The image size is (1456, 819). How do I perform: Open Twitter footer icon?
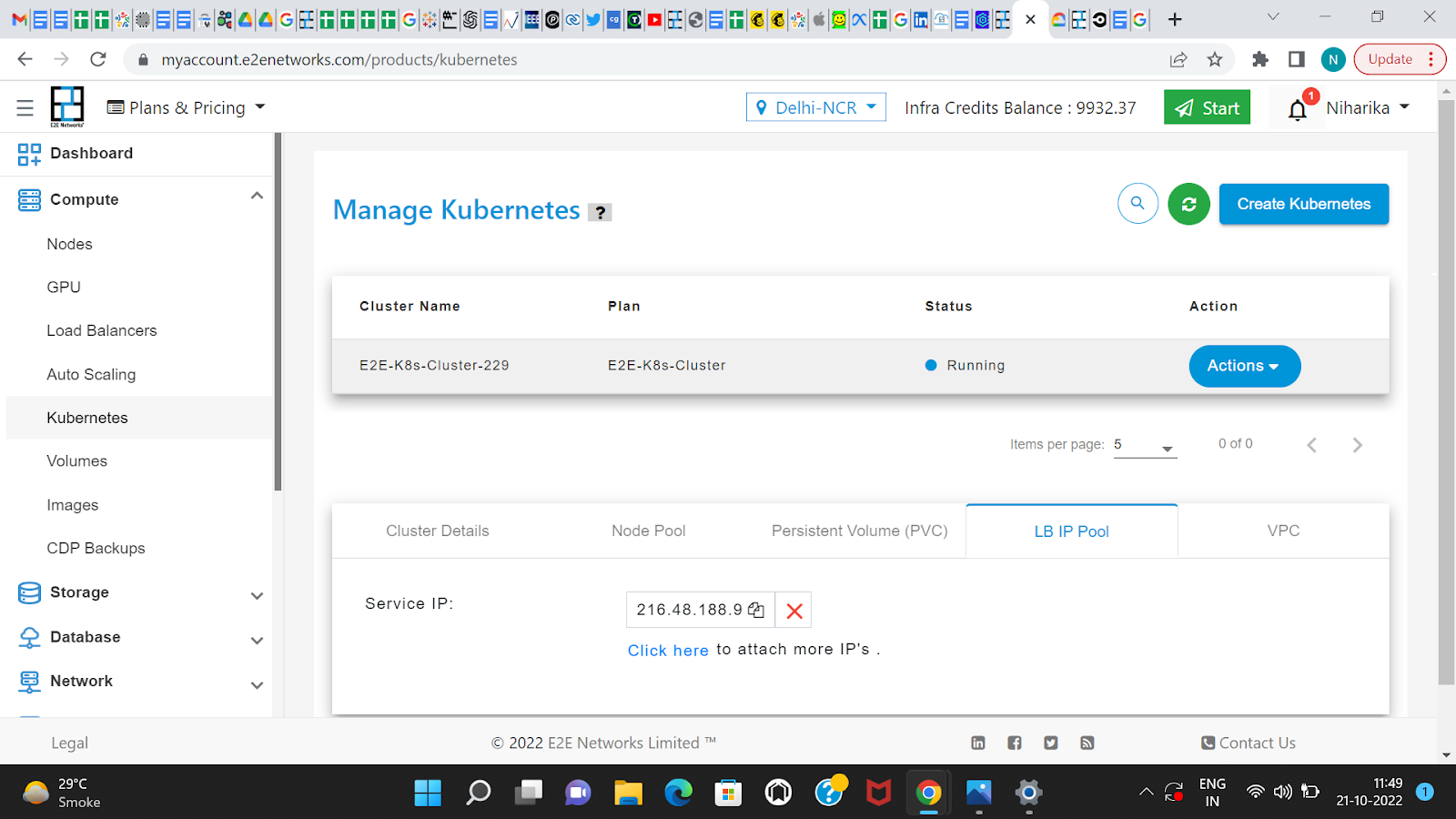1051,743
